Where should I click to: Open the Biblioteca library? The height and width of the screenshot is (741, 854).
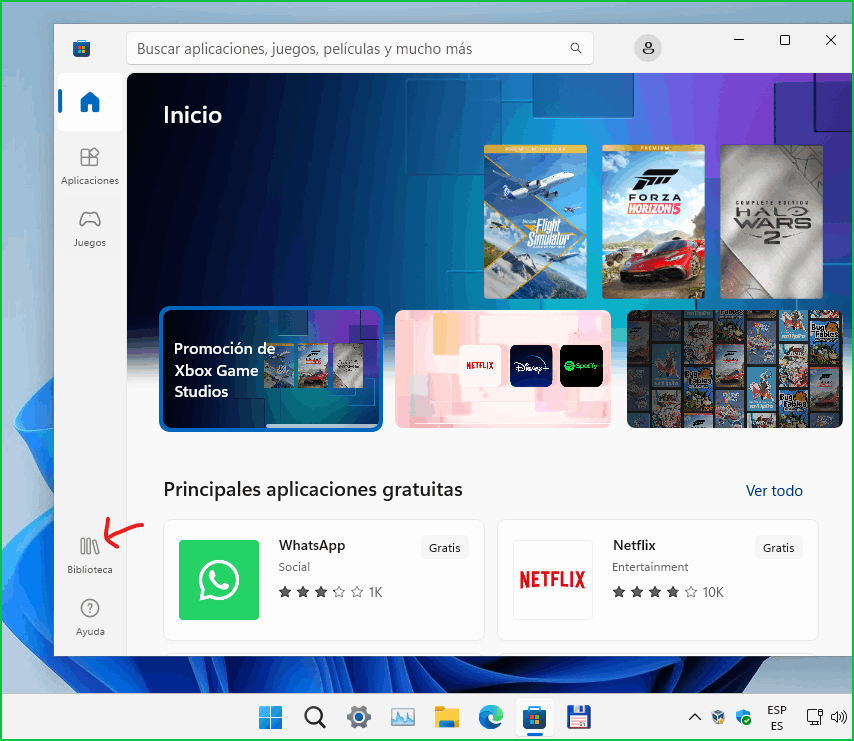tap(90, 555)
